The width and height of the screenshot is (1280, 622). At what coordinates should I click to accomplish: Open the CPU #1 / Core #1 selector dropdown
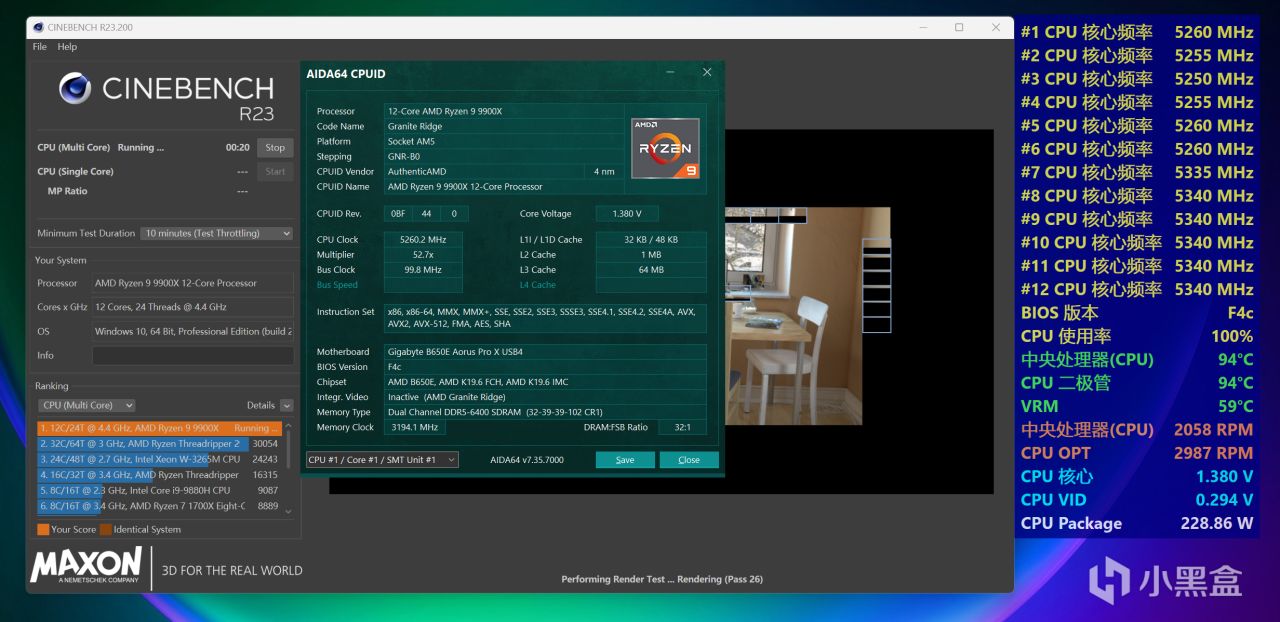[x=382, y=460]
